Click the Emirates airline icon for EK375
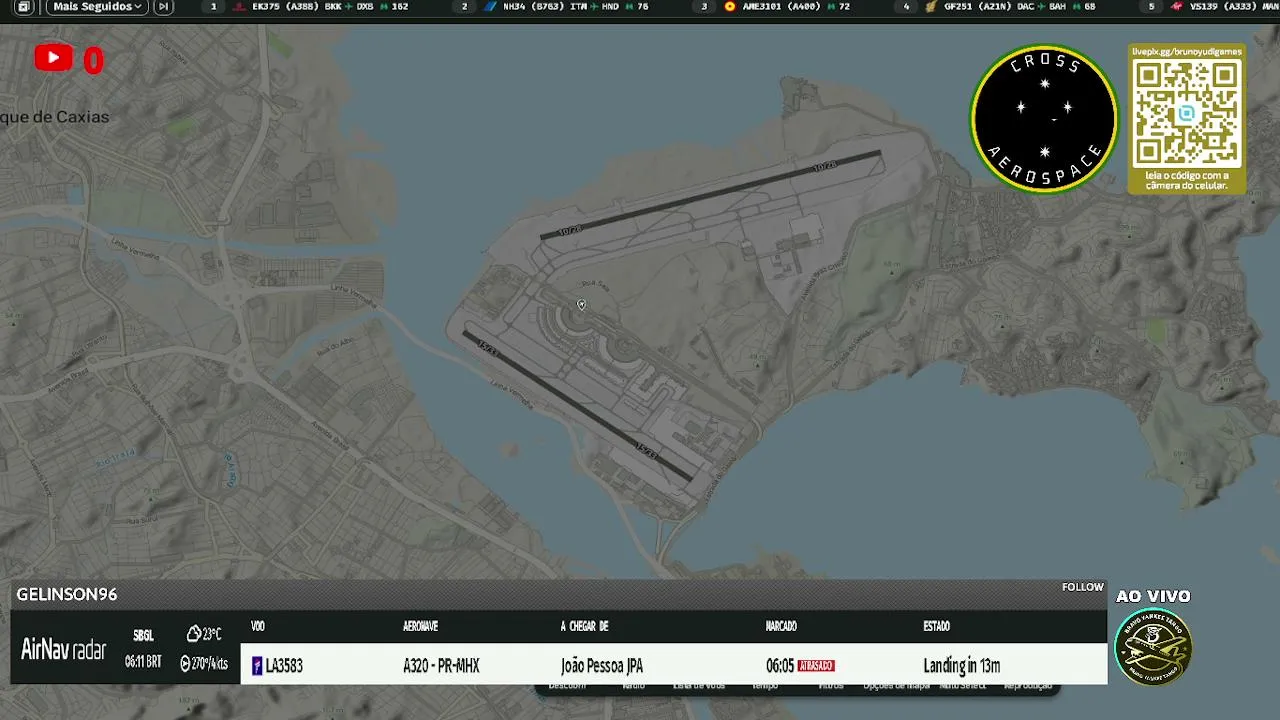Image resolution: width=1280 pixels, height=720 pixels. [238, 7]
